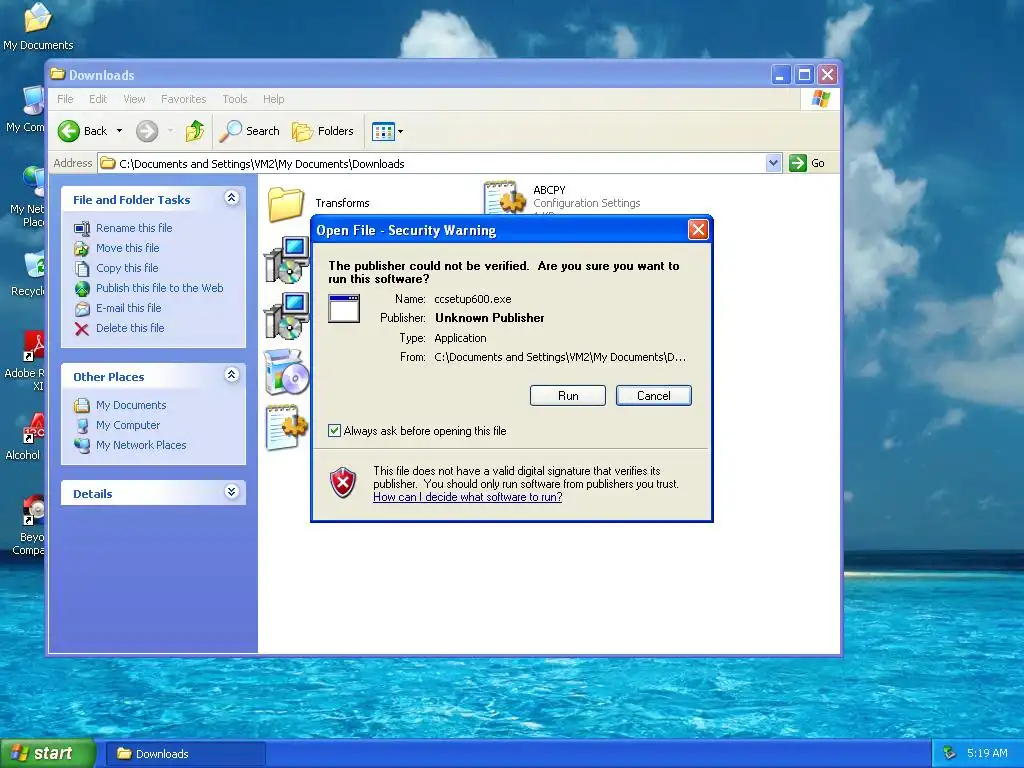This screenshot has height=768, width=1024.
Task: Click the Windows flag logo in Downloads window
Action: click(820, 99)
